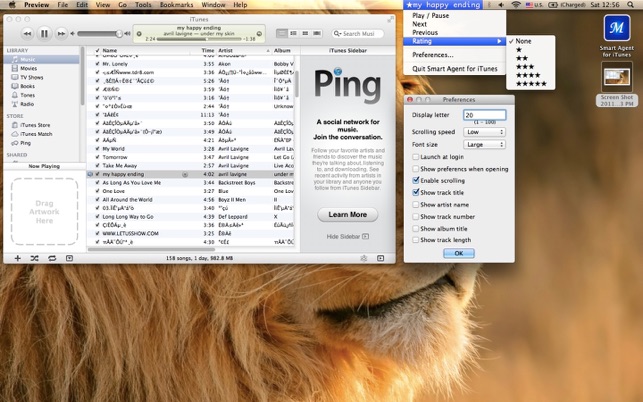Uncheck the song Tomorrow
This screenshot has width=643, height=402.
97,157
